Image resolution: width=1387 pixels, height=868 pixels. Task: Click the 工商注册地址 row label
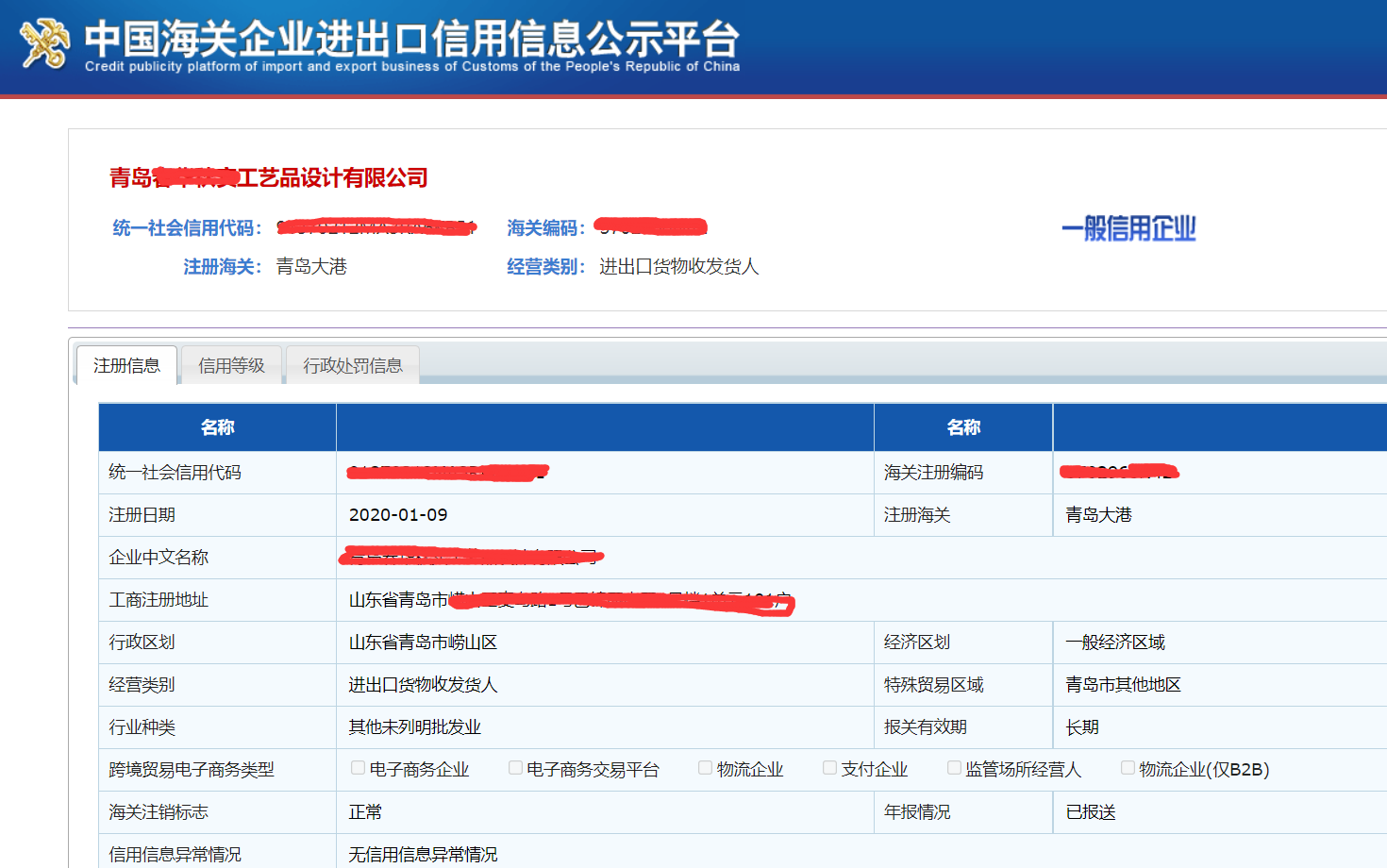pyautogui.click(x=159, y=600)
